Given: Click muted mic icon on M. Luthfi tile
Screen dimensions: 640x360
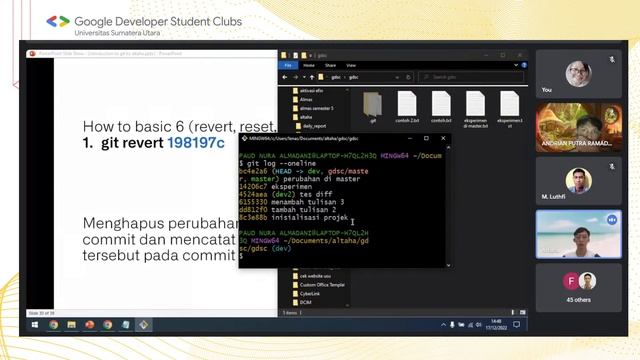Looking at the screenshot, I should 612,167.
